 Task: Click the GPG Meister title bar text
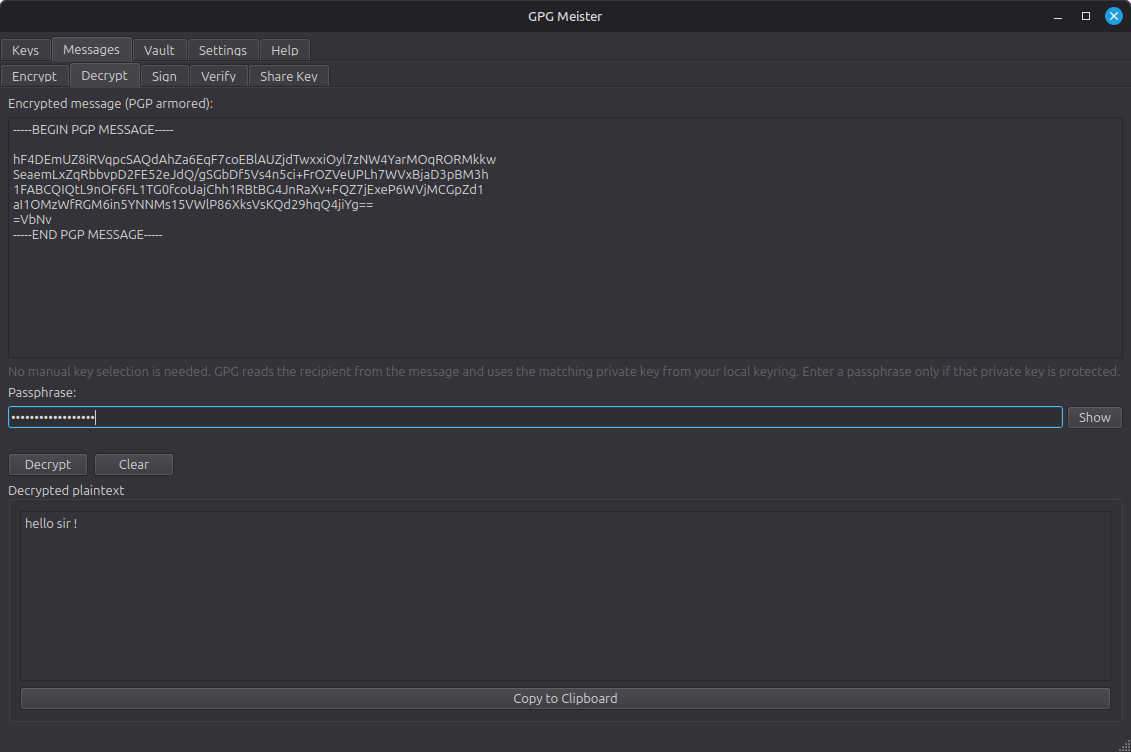[565, 16]
